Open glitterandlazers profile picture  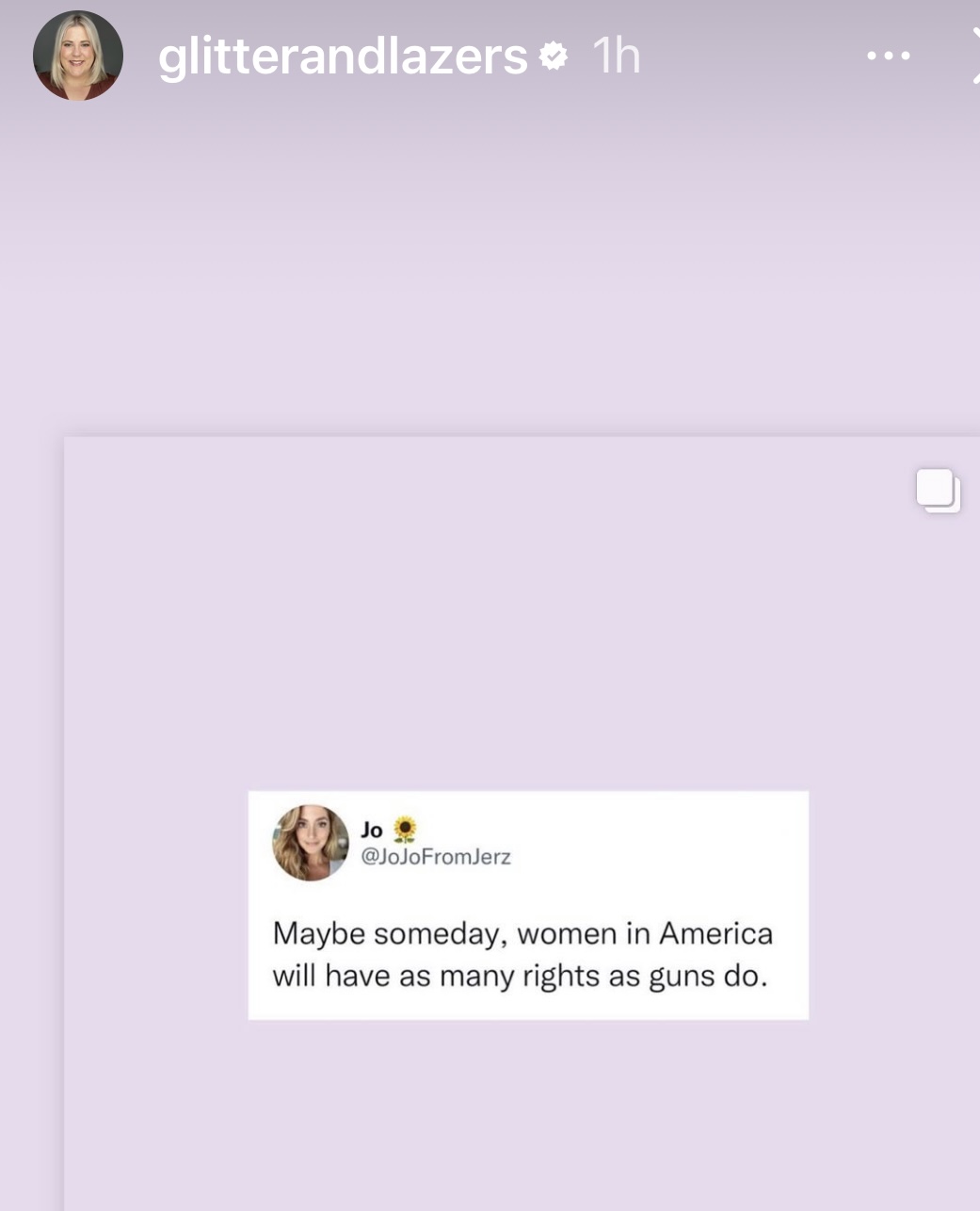[78, 56]
